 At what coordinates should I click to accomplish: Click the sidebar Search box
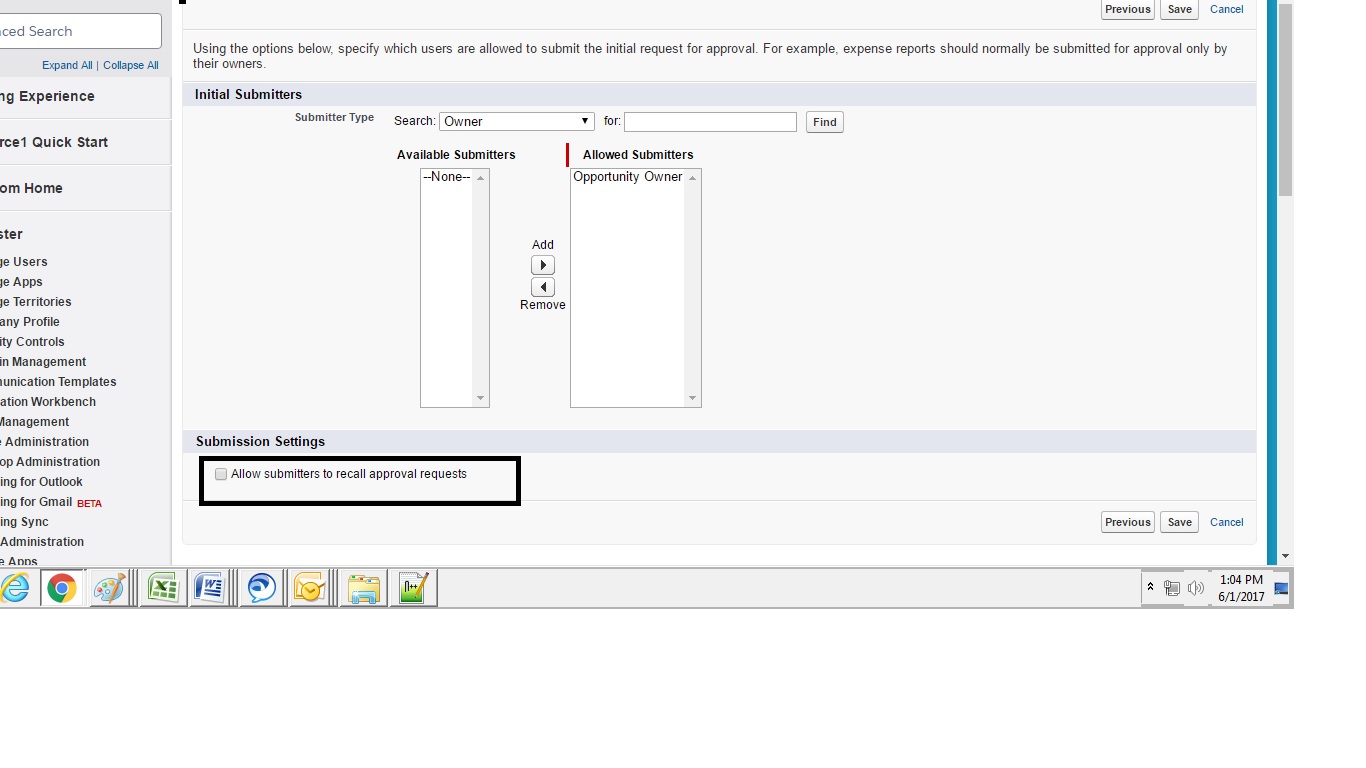pos(78,31)
